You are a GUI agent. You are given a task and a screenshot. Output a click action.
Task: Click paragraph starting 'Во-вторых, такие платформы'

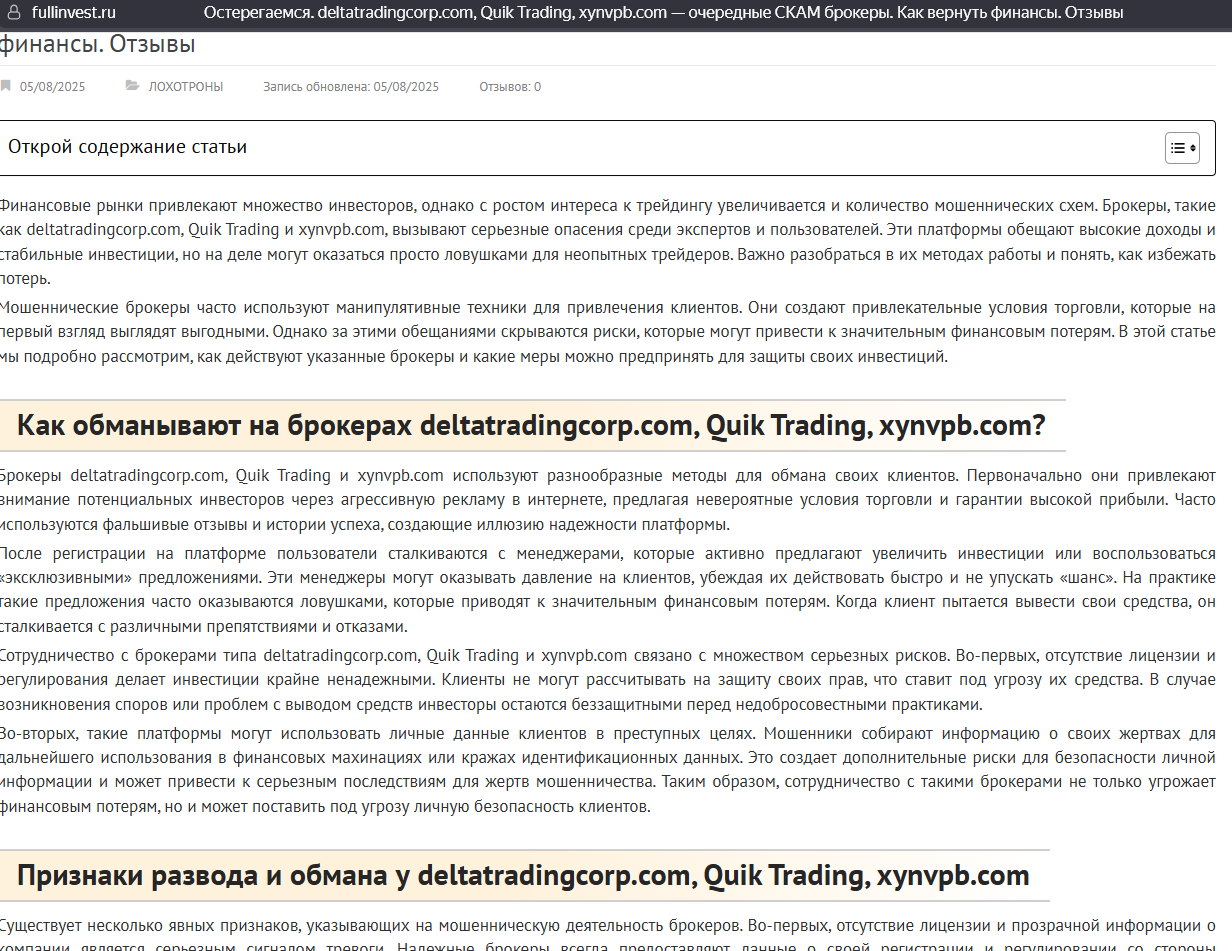click(x=608, y=769)
